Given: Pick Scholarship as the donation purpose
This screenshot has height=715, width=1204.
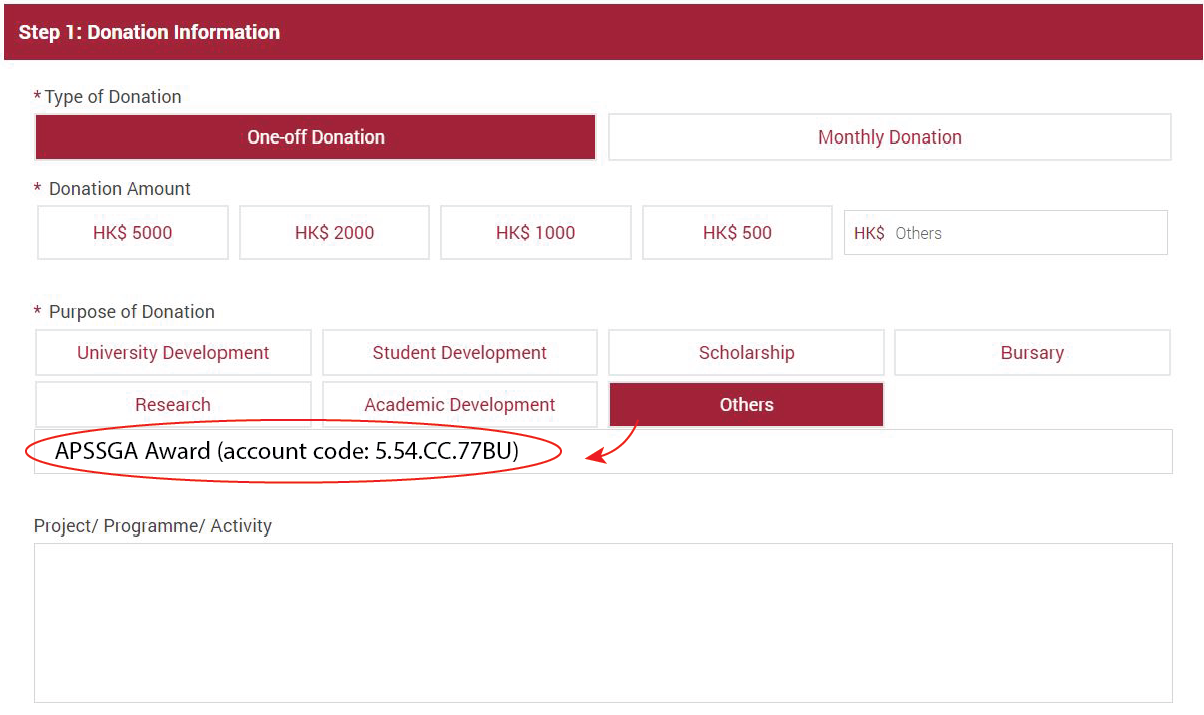Looking at the screenshot, I should tap(746, 352).
